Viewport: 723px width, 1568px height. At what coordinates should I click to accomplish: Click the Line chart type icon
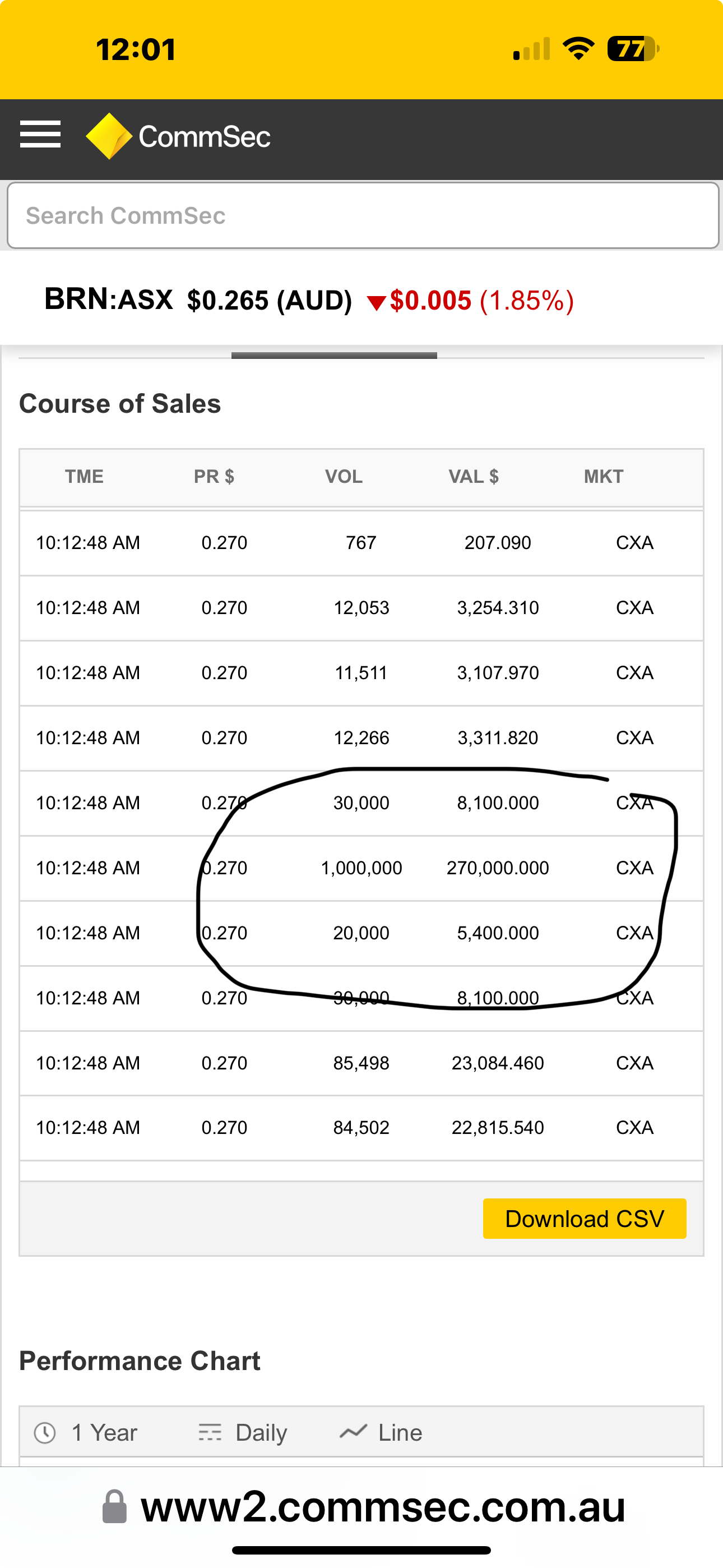point(353,1432)
